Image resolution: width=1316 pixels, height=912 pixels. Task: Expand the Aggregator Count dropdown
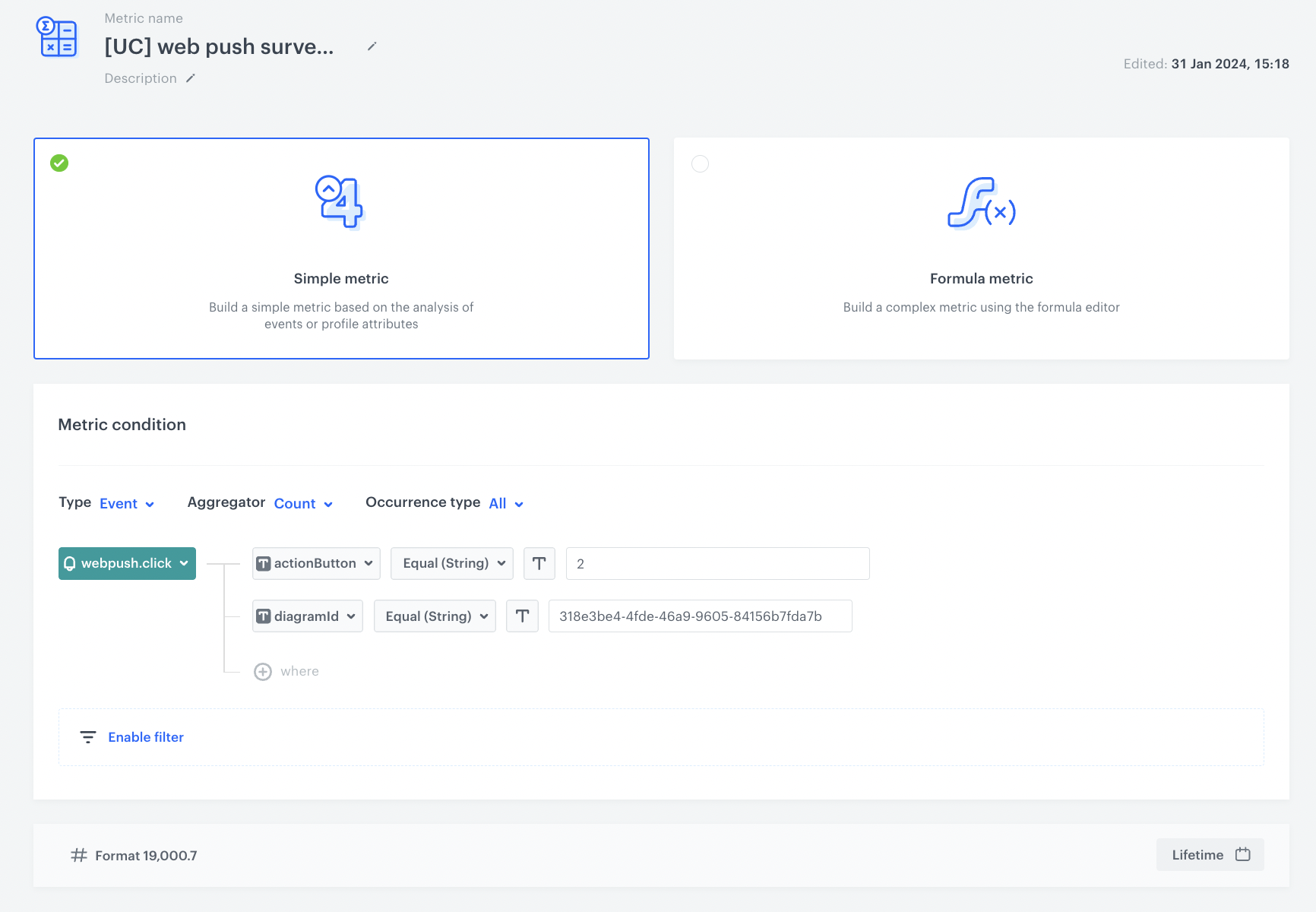coord(303,504)
